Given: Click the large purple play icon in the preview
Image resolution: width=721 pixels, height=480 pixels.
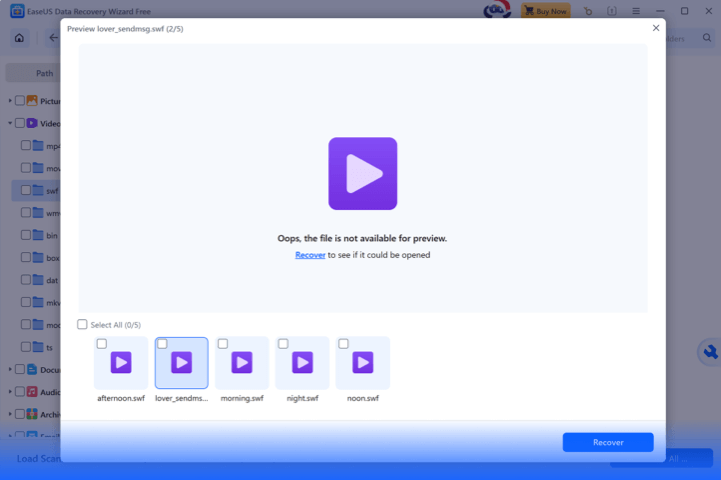Looking at the screenshot, I should [362, 174].
